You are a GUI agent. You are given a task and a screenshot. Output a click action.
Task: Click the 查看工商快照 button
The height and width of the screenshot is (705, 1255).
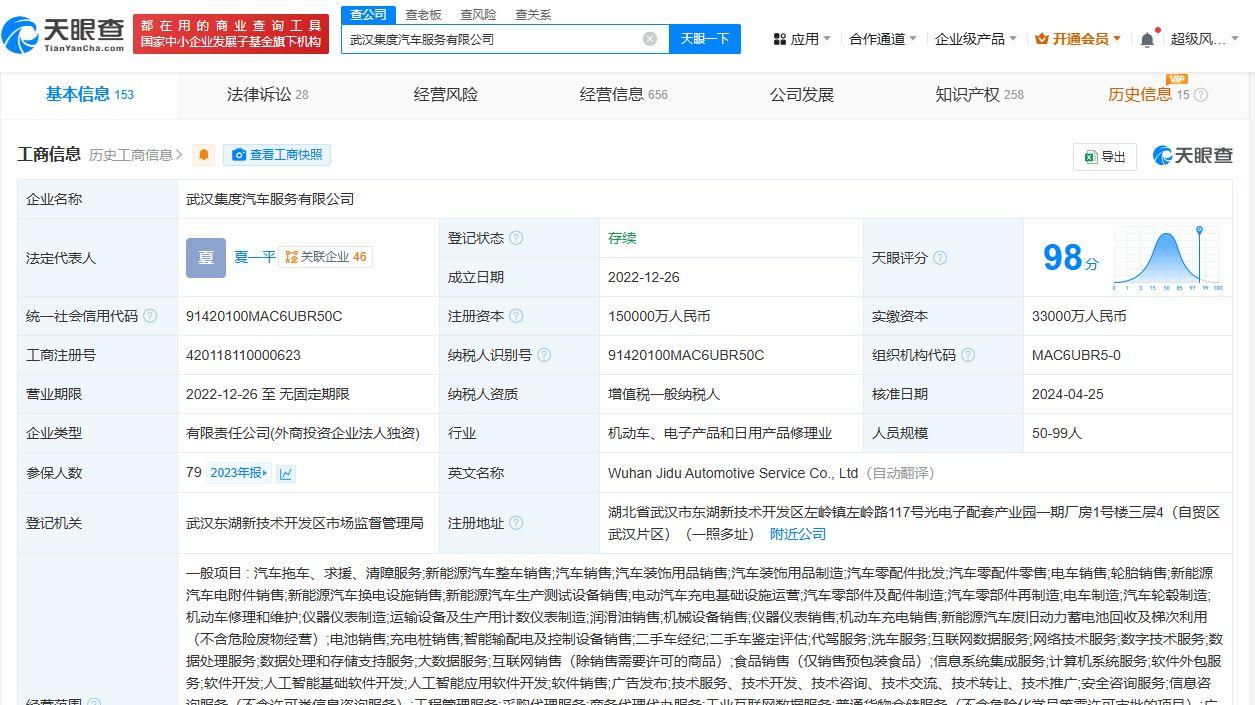tap(277, 155)
